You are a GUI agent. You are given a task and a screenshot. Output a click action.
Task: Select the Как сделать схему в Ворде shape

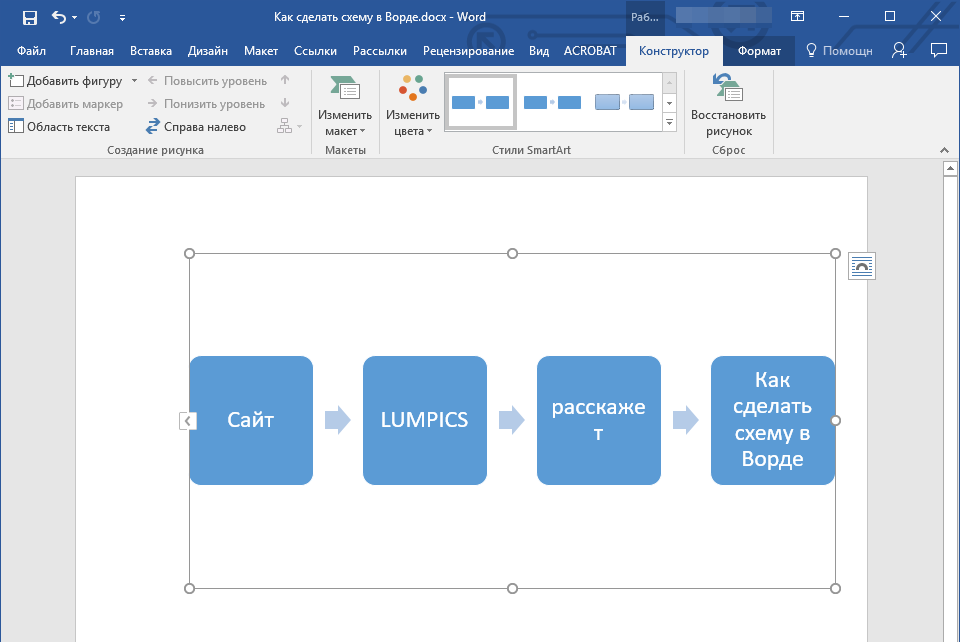(x=773, y=420)
